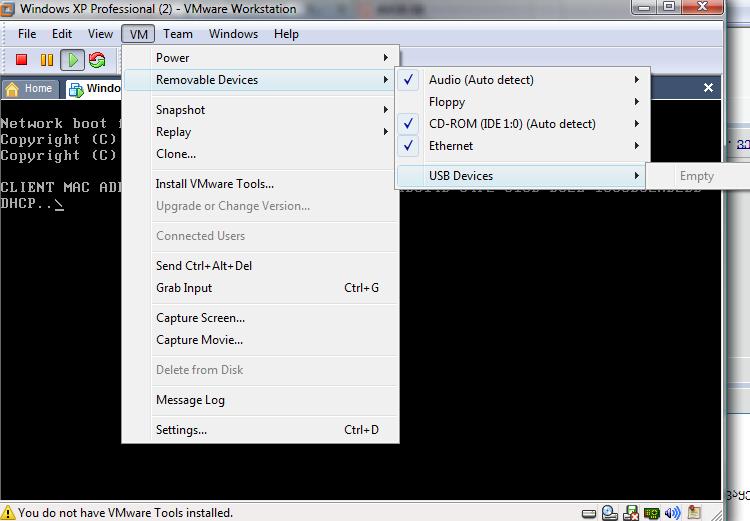
Task: Expand the Floppy submenu arrow
Action: [x=637, y=101]
